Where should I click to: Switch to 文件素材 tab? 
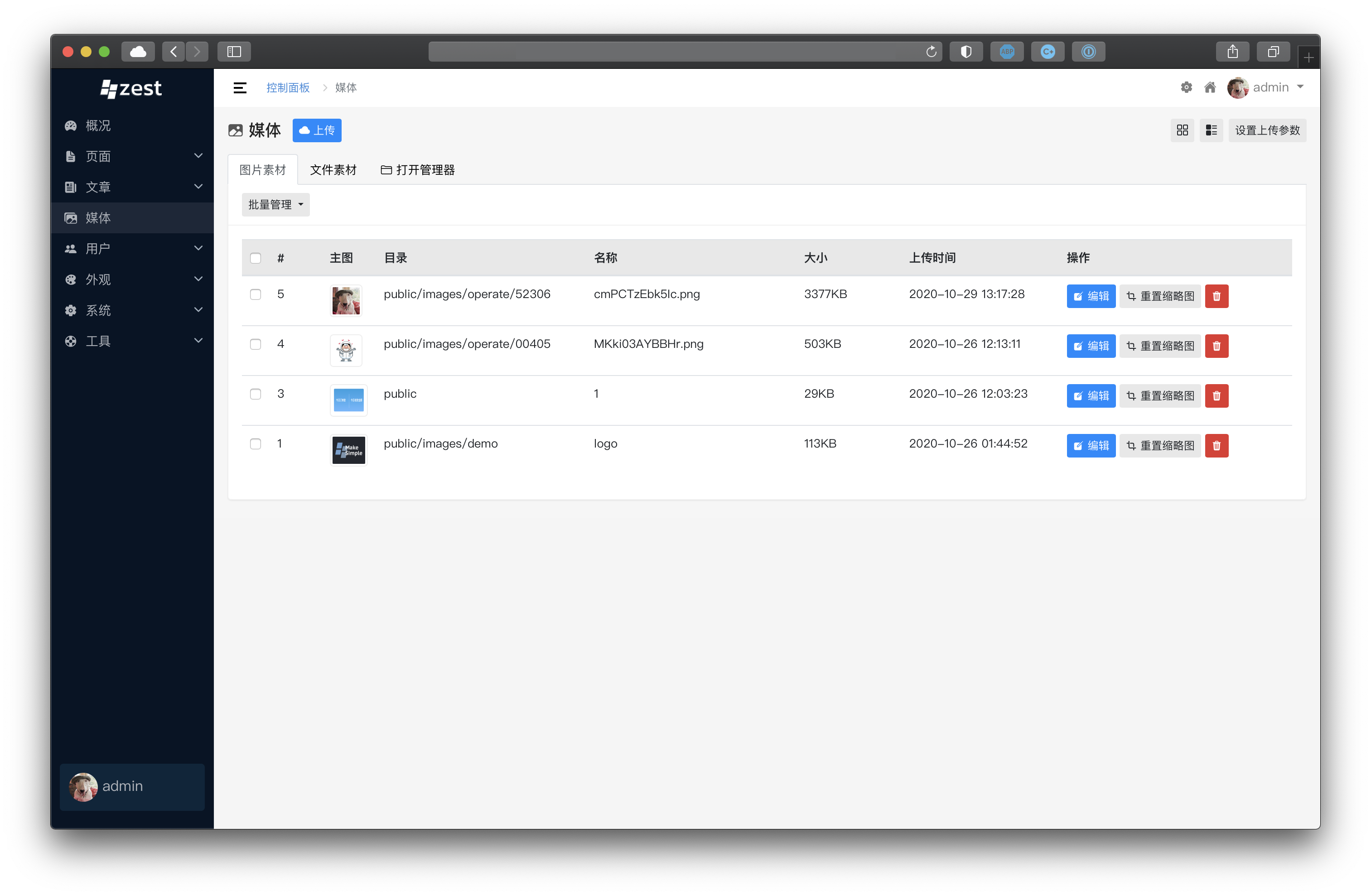pyautogui.click(x=333, y=170)
